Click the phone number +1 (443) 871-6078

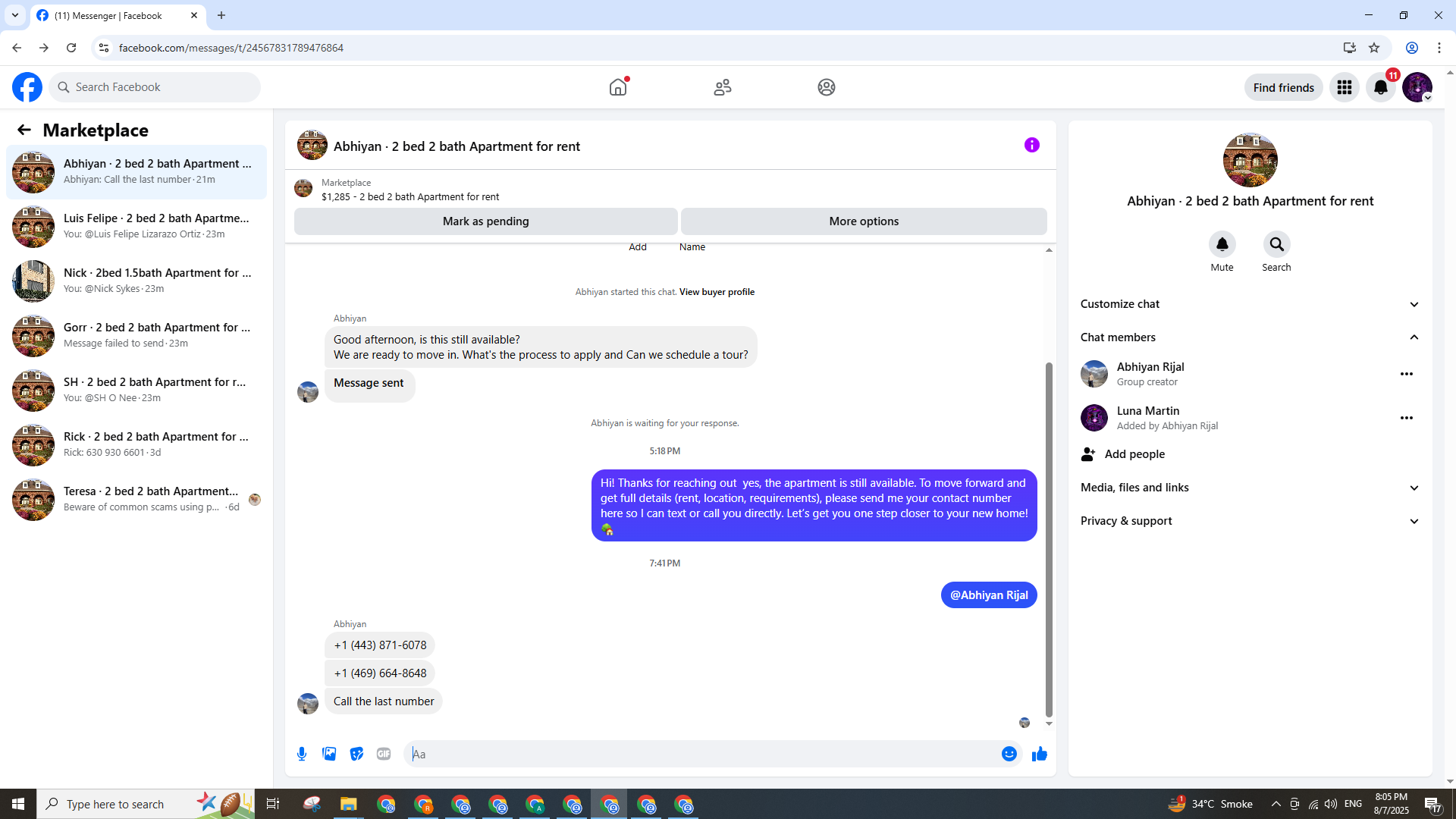point(380,645)
